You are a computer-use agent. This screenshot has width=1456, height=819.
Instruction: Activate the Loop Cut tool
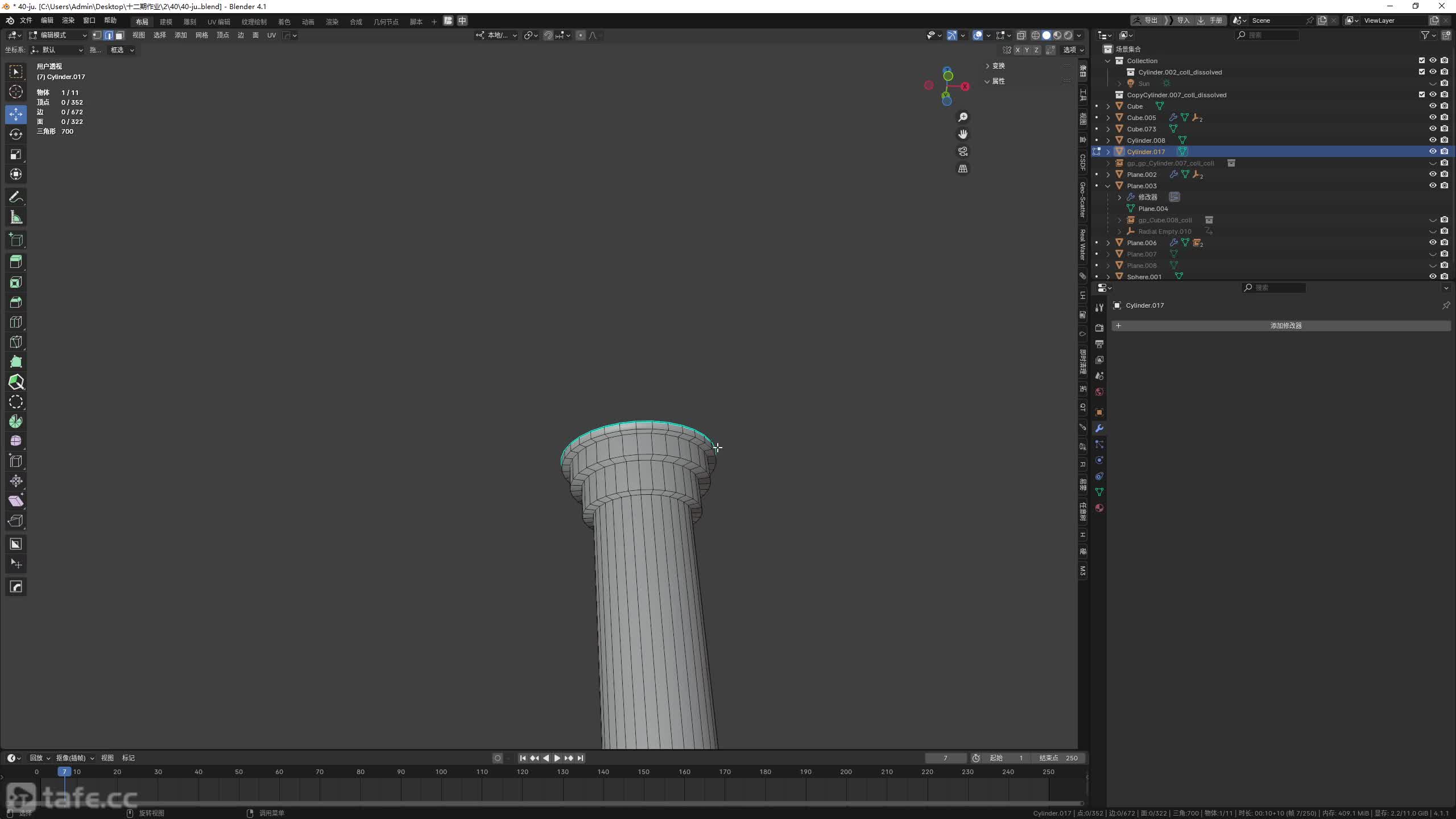[16, 322]
